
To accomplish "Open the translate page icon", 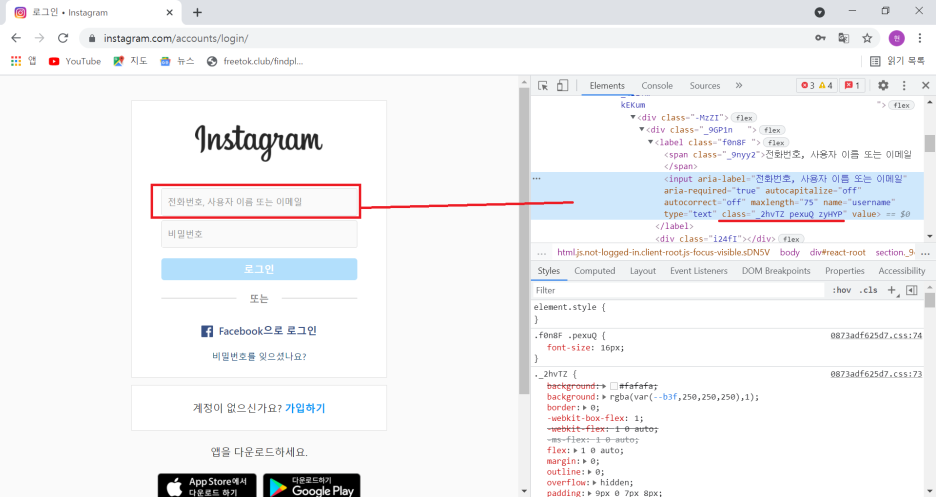I will click(843, 38).
